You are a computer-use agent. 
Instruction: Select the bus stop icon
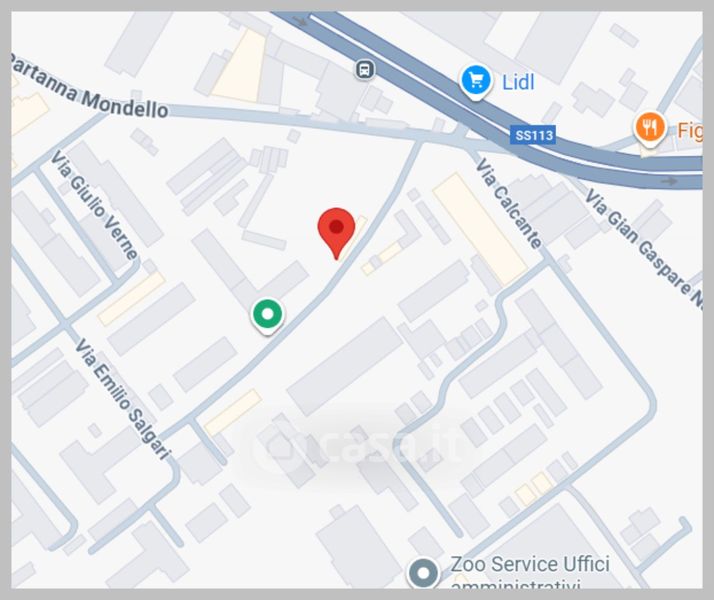[364, 70]
